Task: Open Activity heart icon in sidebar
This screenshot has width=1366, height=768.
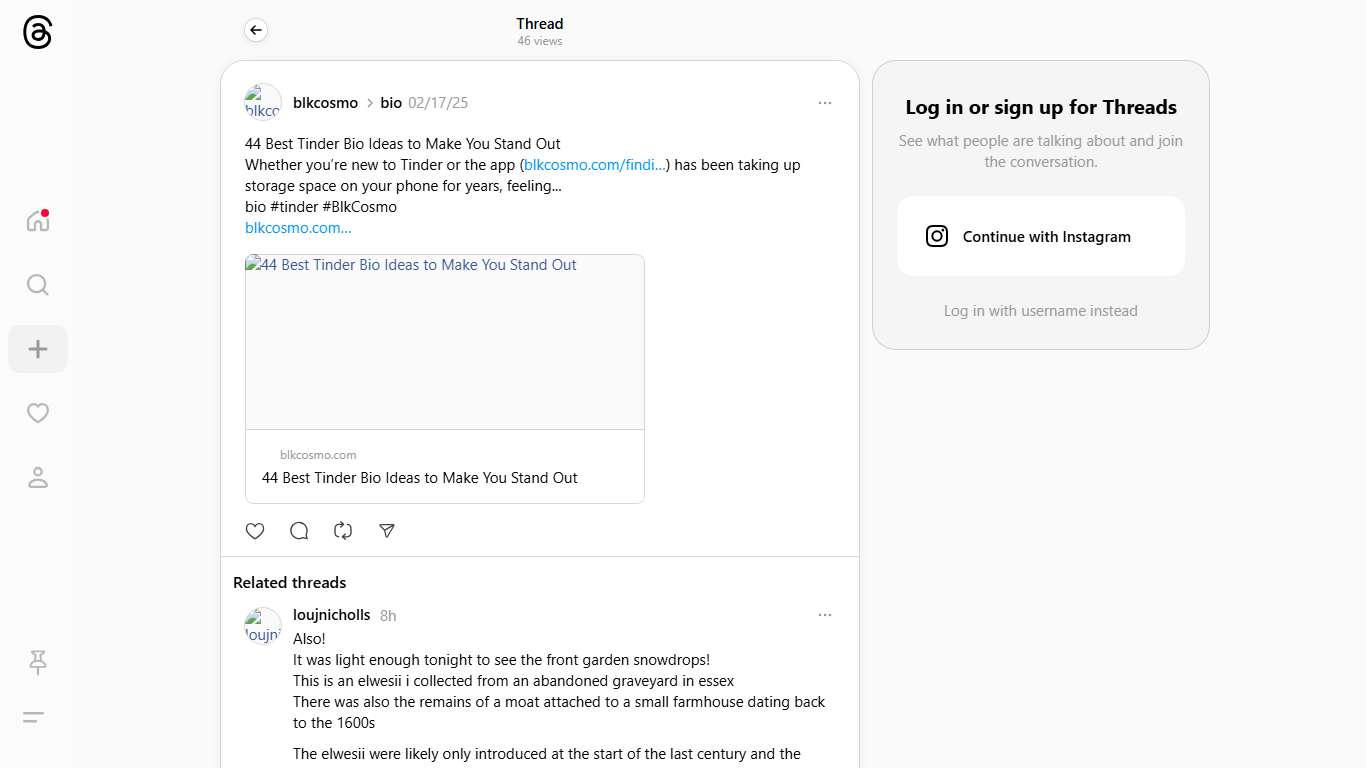Action: point(38,413)
